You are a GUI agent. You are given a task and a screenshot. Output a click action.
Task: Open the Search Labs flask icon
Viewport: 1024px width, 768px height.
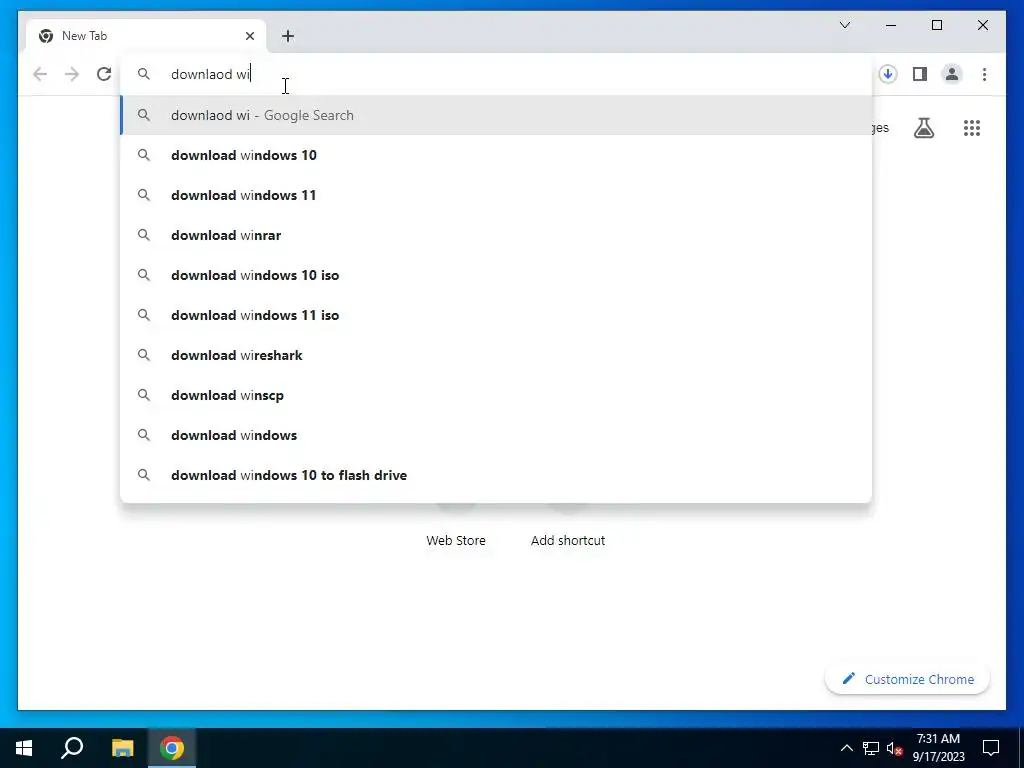pos(923,128)
